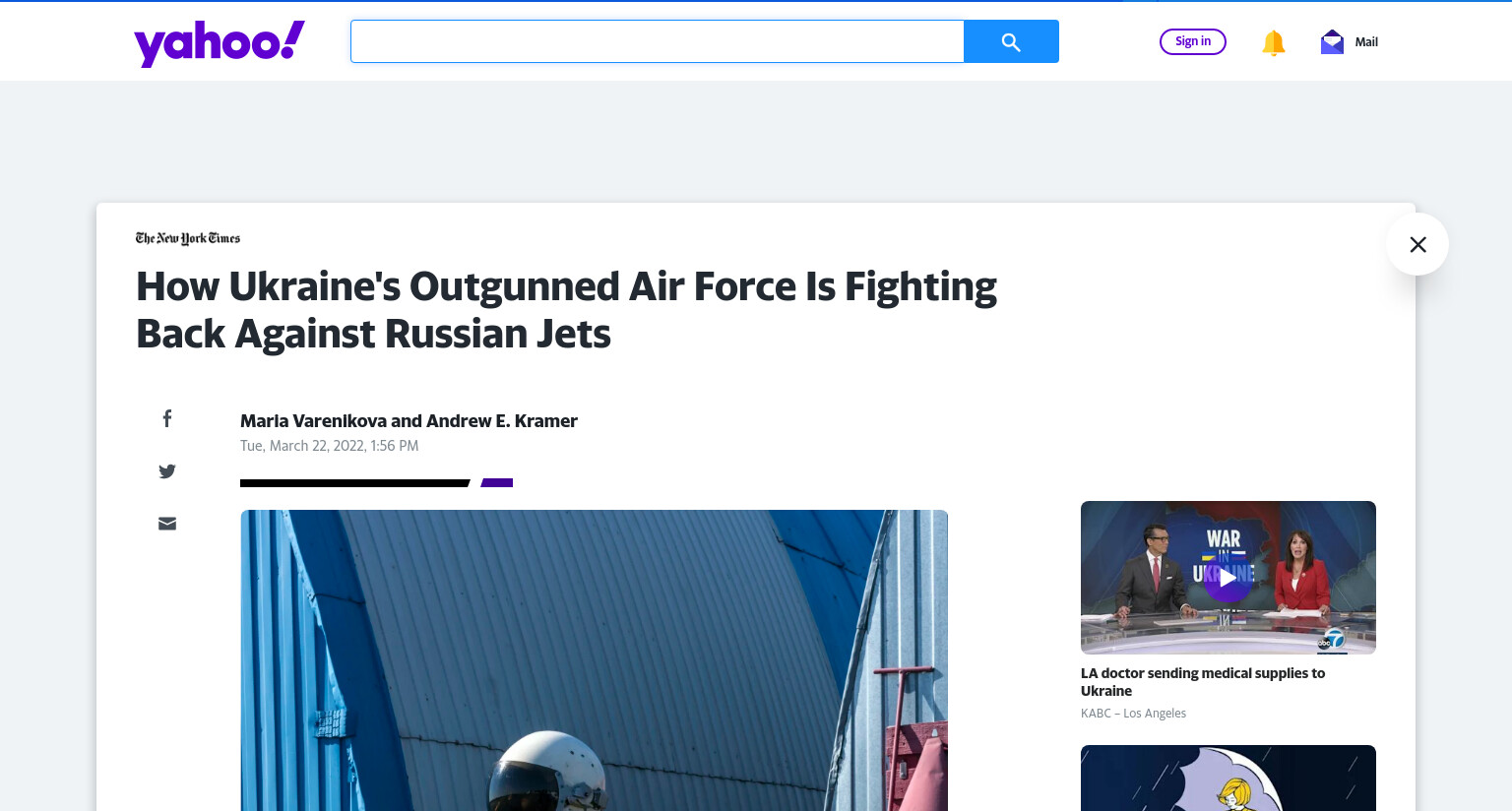Click the Sign in button

1193,41
